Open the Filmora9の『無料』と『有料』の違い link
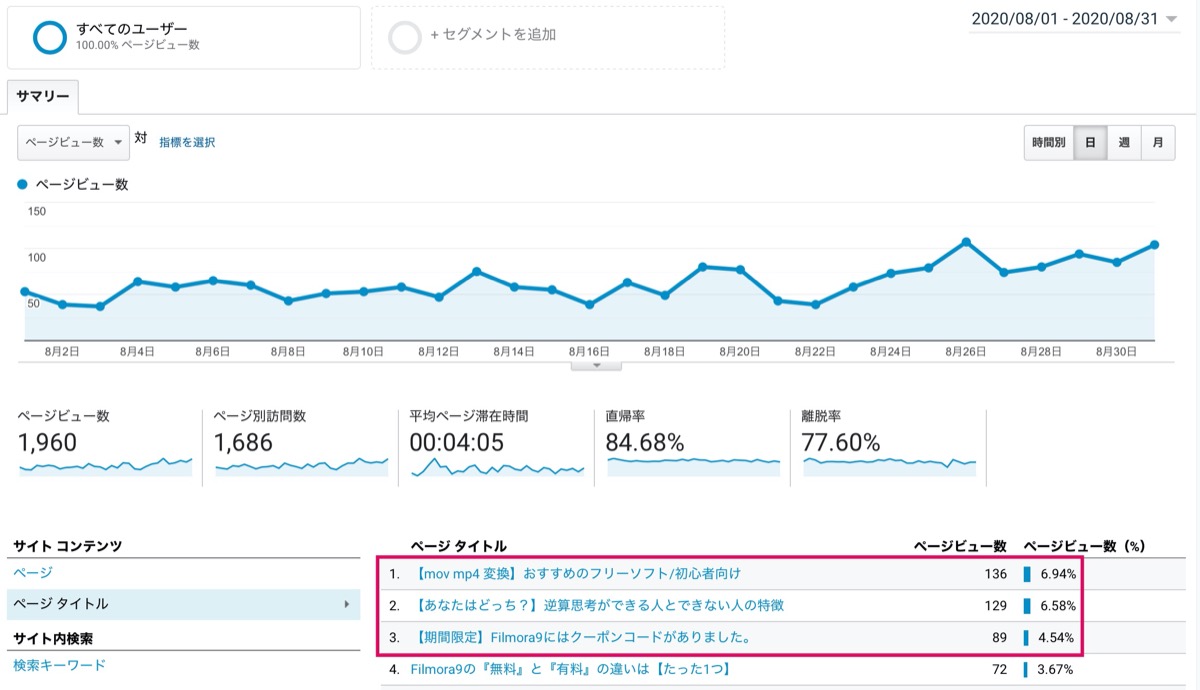Viewport: 1200px width, 690px height. (x=570, y=669)
